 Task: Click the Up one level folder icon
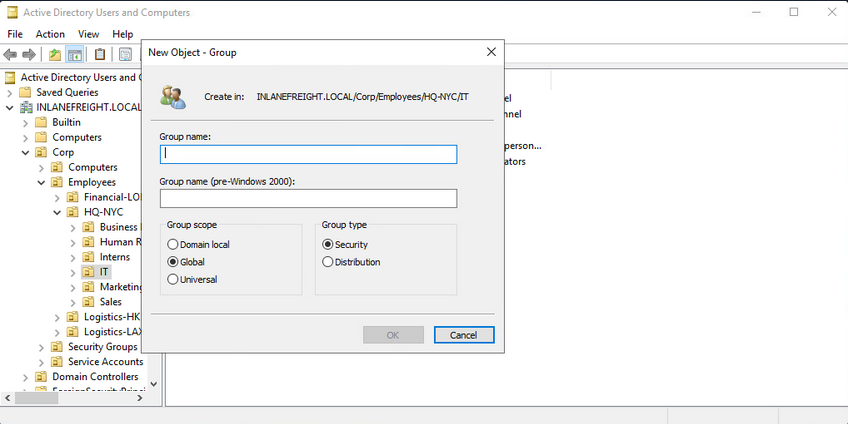click(x=54, y=54)
